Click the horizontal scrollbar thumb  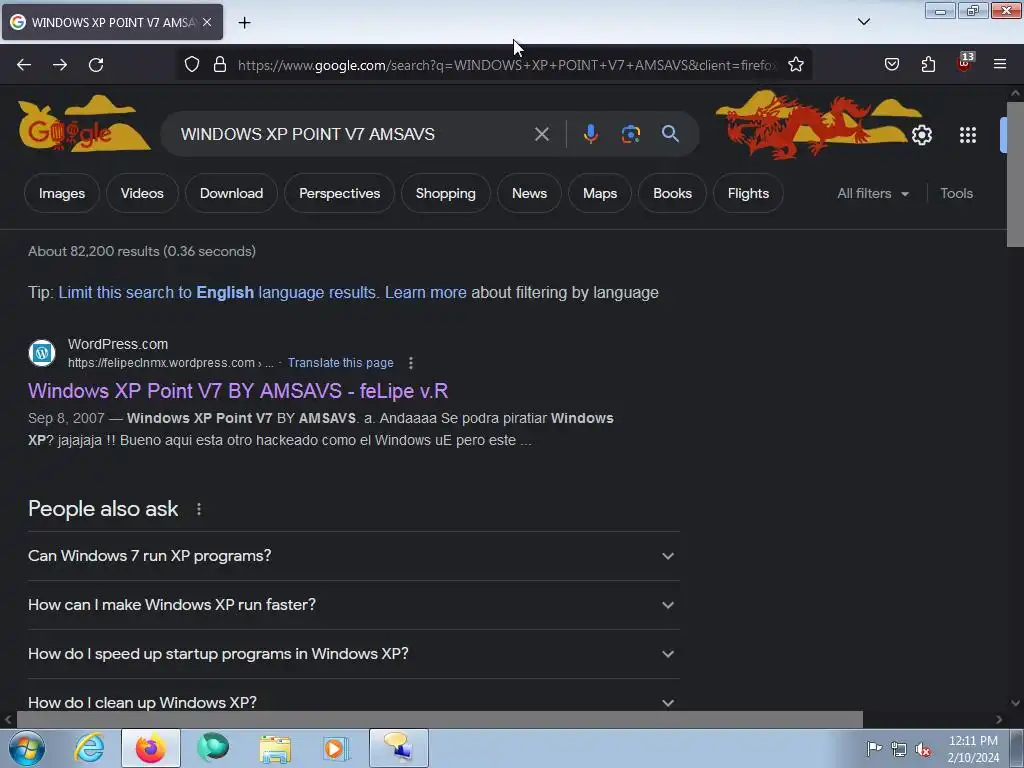[x=439, y=720]
